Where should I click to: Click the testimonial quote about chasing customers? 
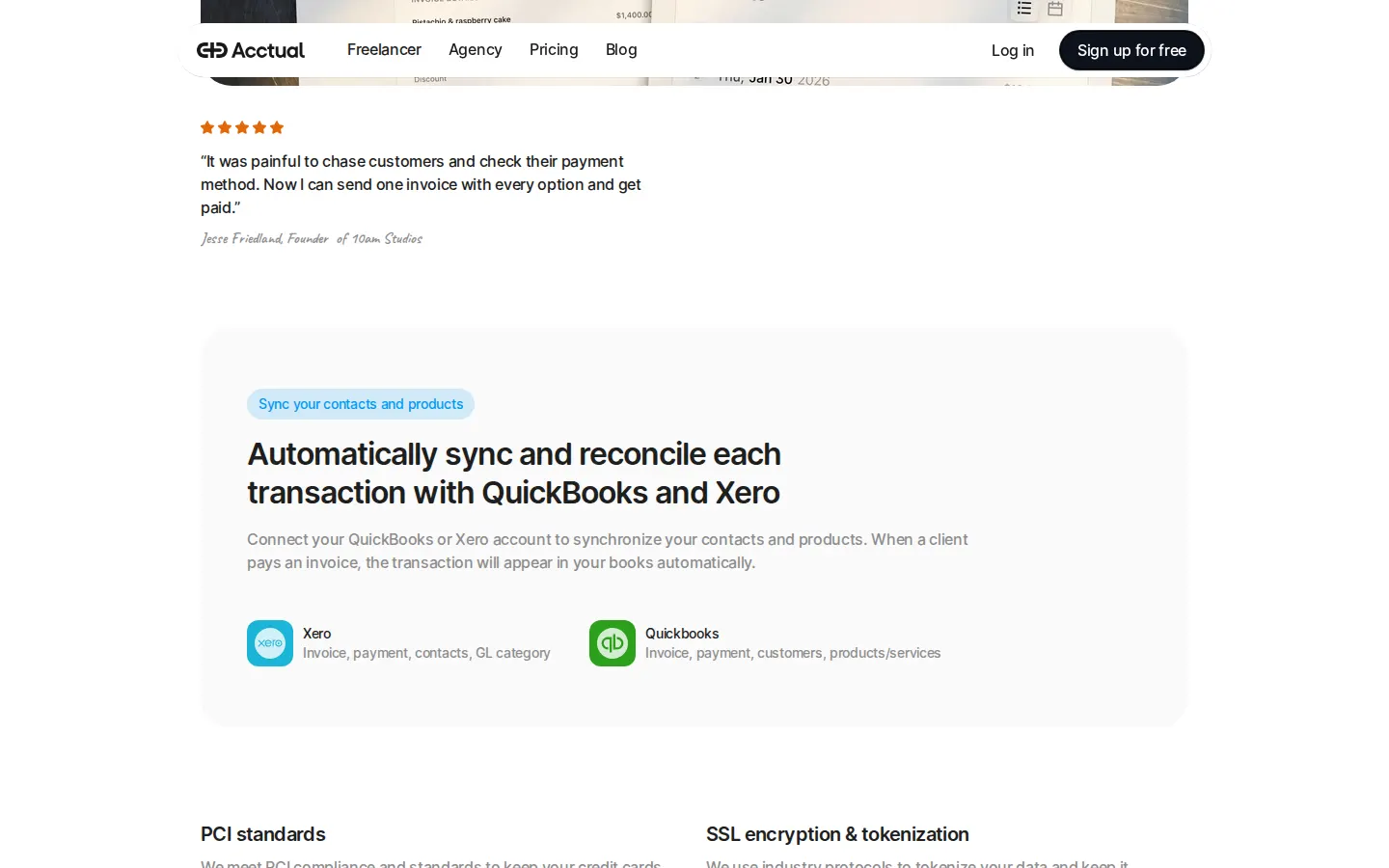[421, 184]
